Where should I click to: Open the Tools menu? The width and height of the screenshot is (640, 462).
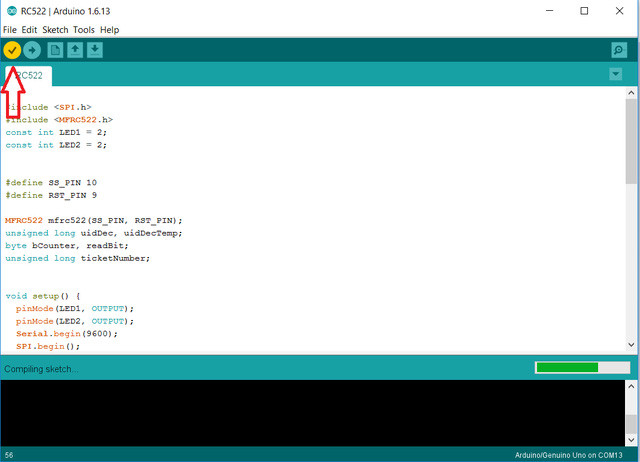pos(84,30)
